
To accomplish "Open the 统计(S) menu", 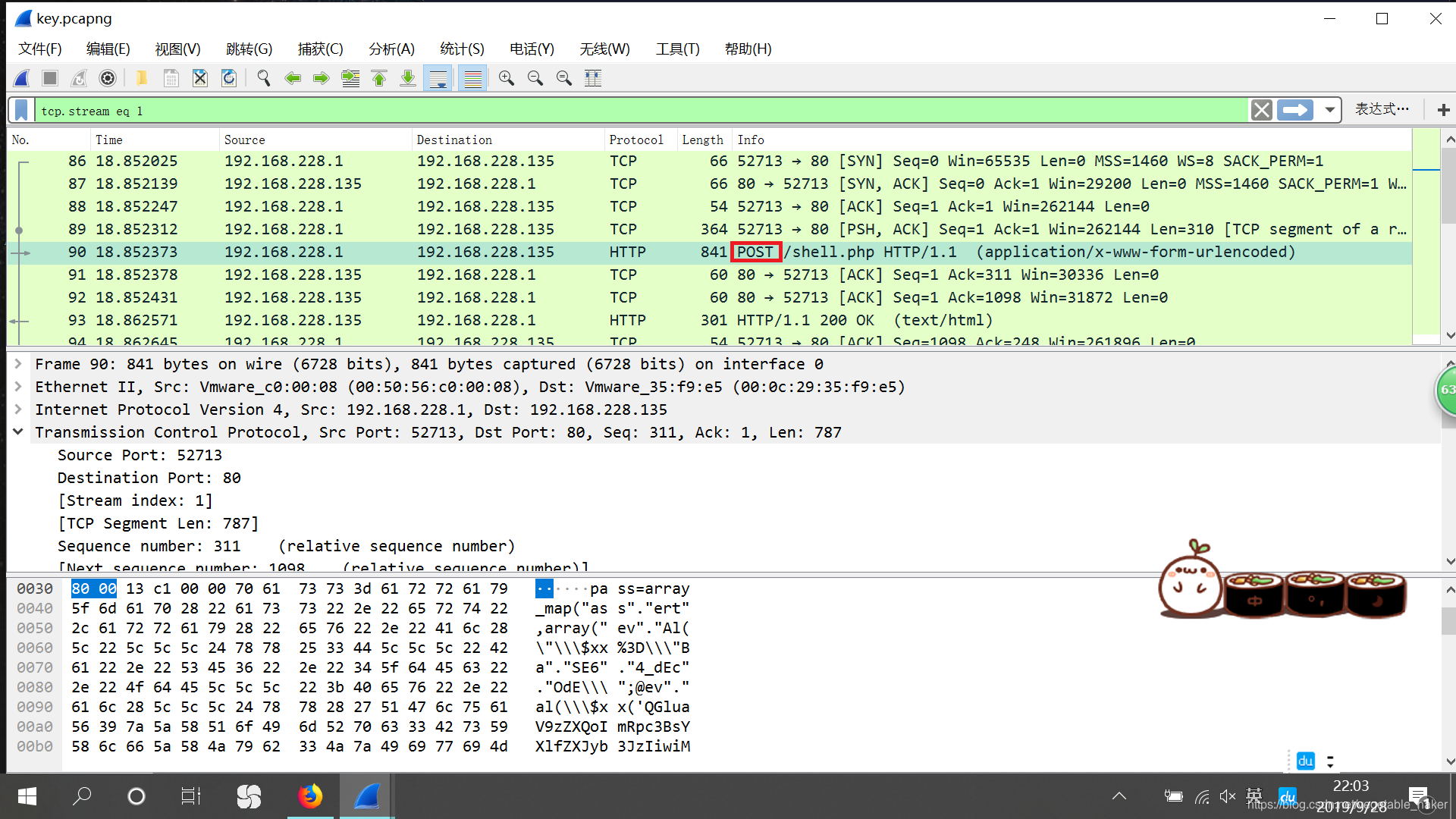I will click(462, 49).
